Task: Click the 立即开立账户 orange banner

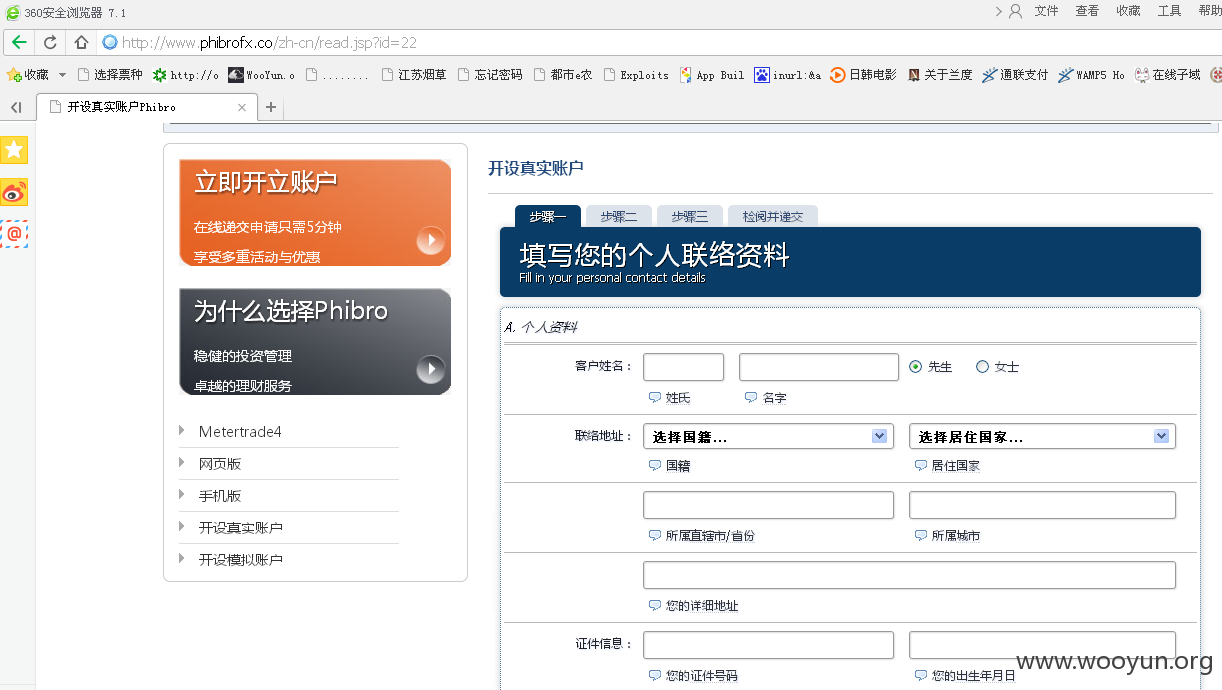Action: click(315, 213)
